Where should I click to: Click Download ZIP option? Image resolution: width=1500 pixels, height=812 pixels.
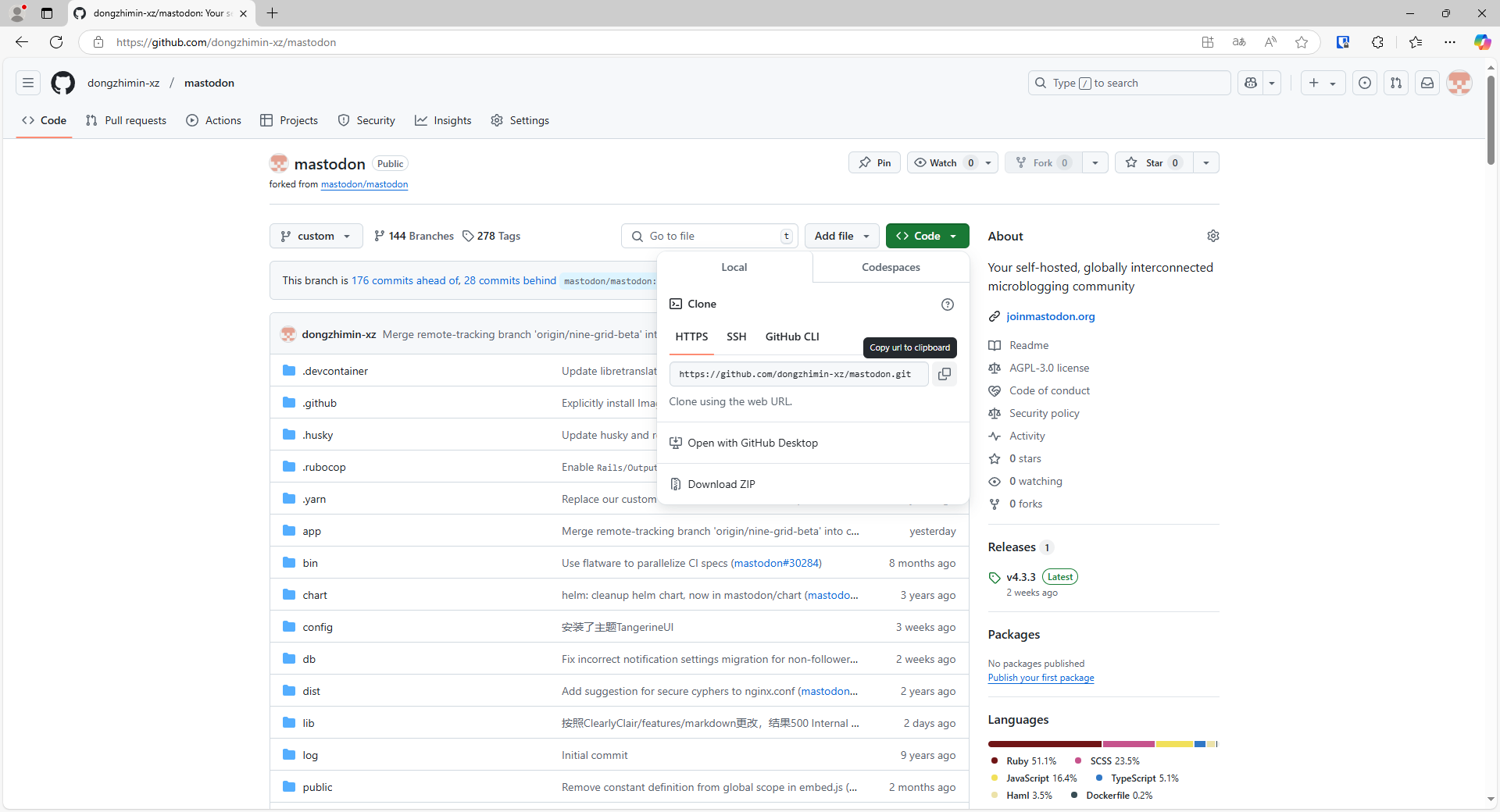(x=721, y=484)
